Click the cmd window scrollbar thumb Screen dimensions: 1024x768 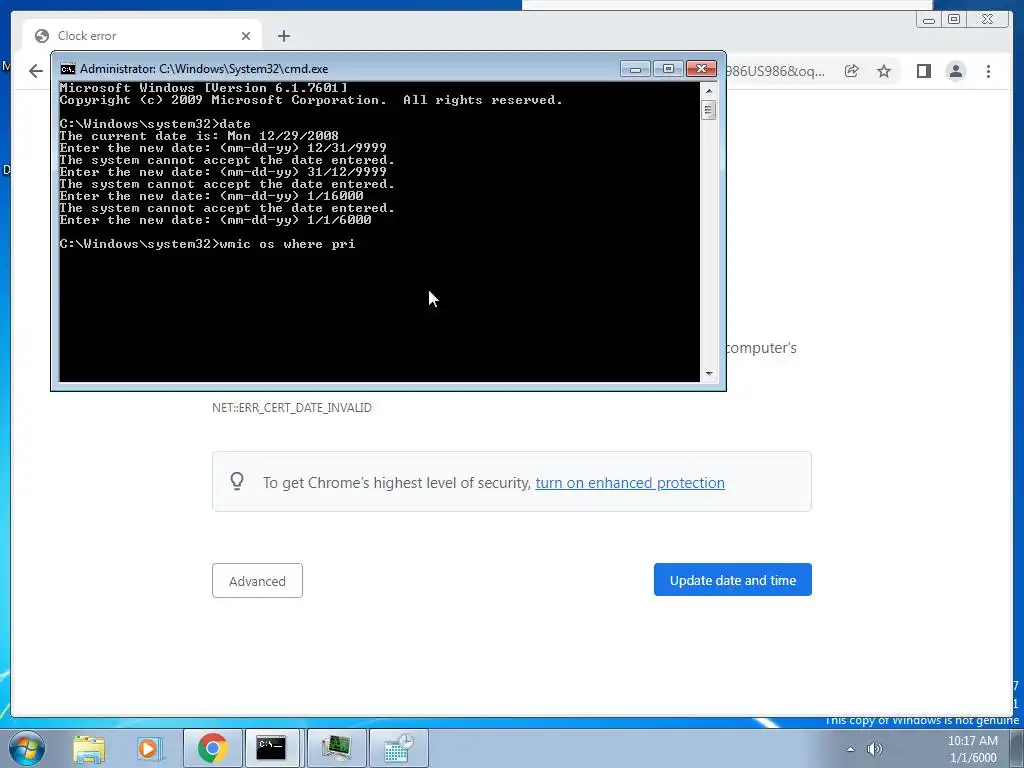(x=709, y=110)
